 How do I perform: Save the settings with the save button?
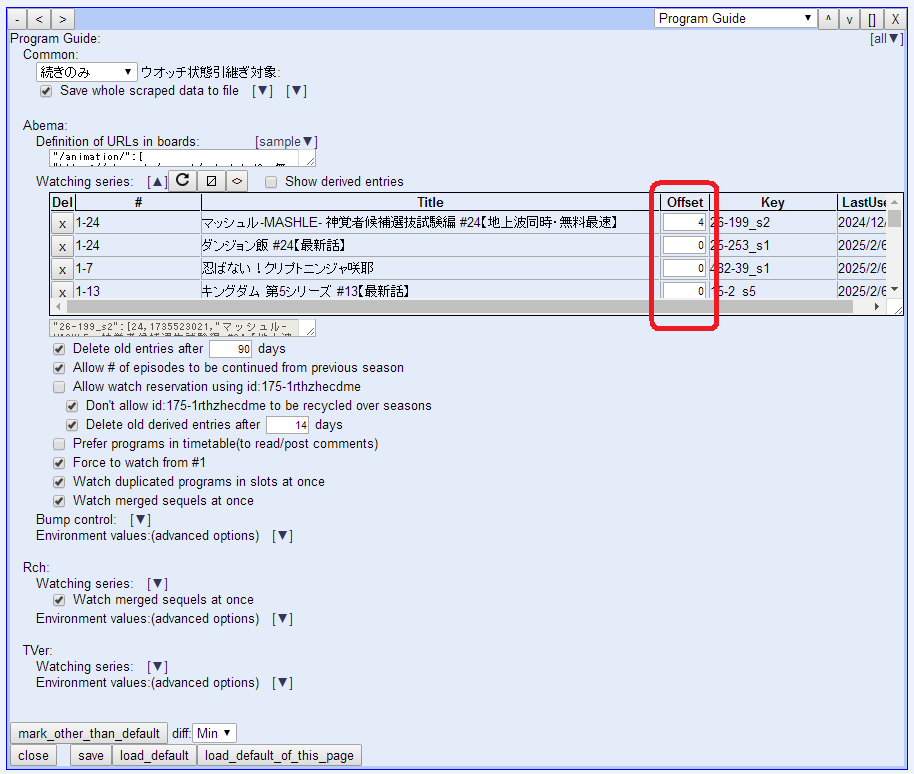(91, 756)
